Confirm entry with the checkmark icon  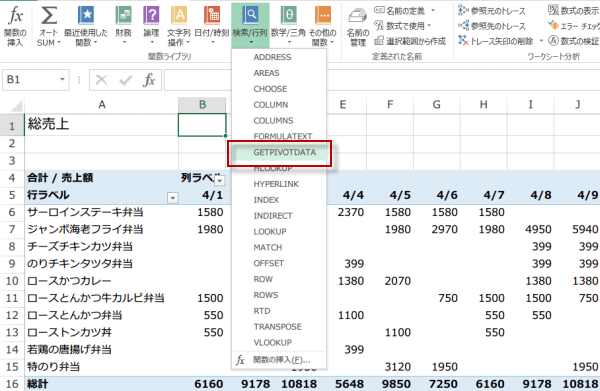pos(126,80)
